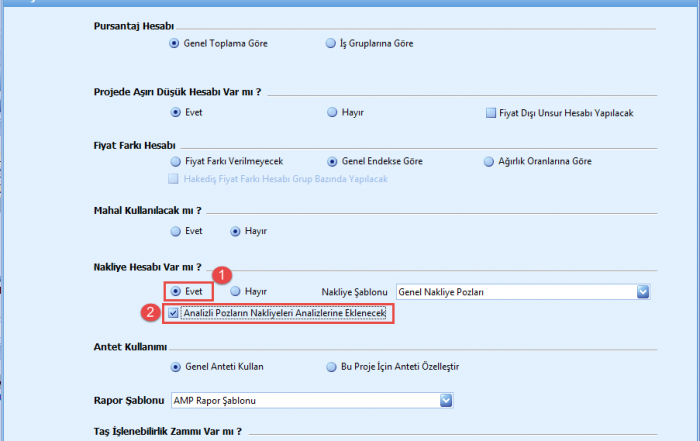Open the Nakliye Şablonu dropdown arrow

click(643, 291)
